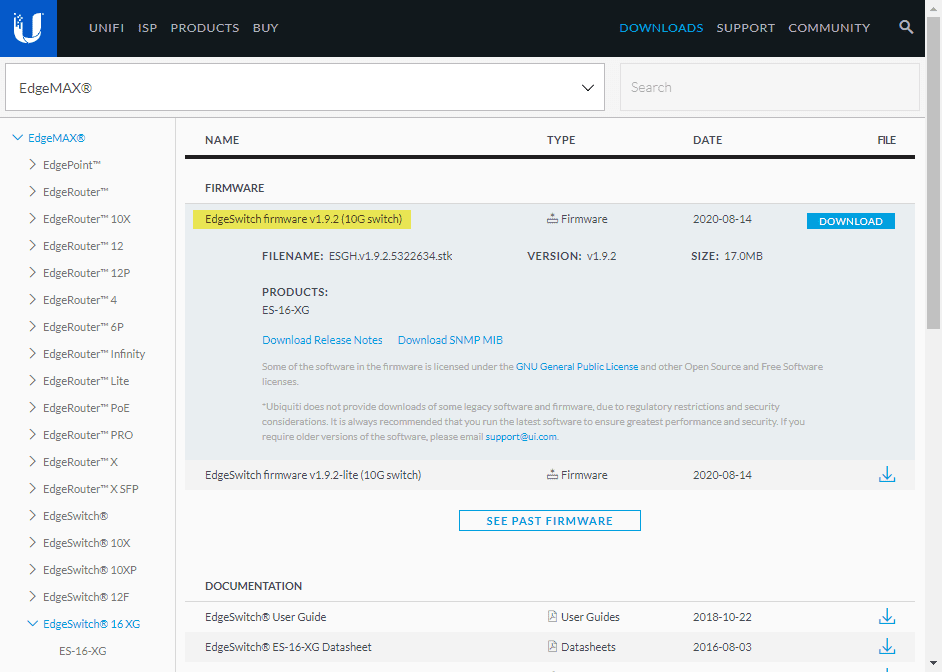Expand EdgeSwitch firmware v1.9.2-lite (10G switch) row
This screenshot has height=672, width=942.
pos(313,475)
